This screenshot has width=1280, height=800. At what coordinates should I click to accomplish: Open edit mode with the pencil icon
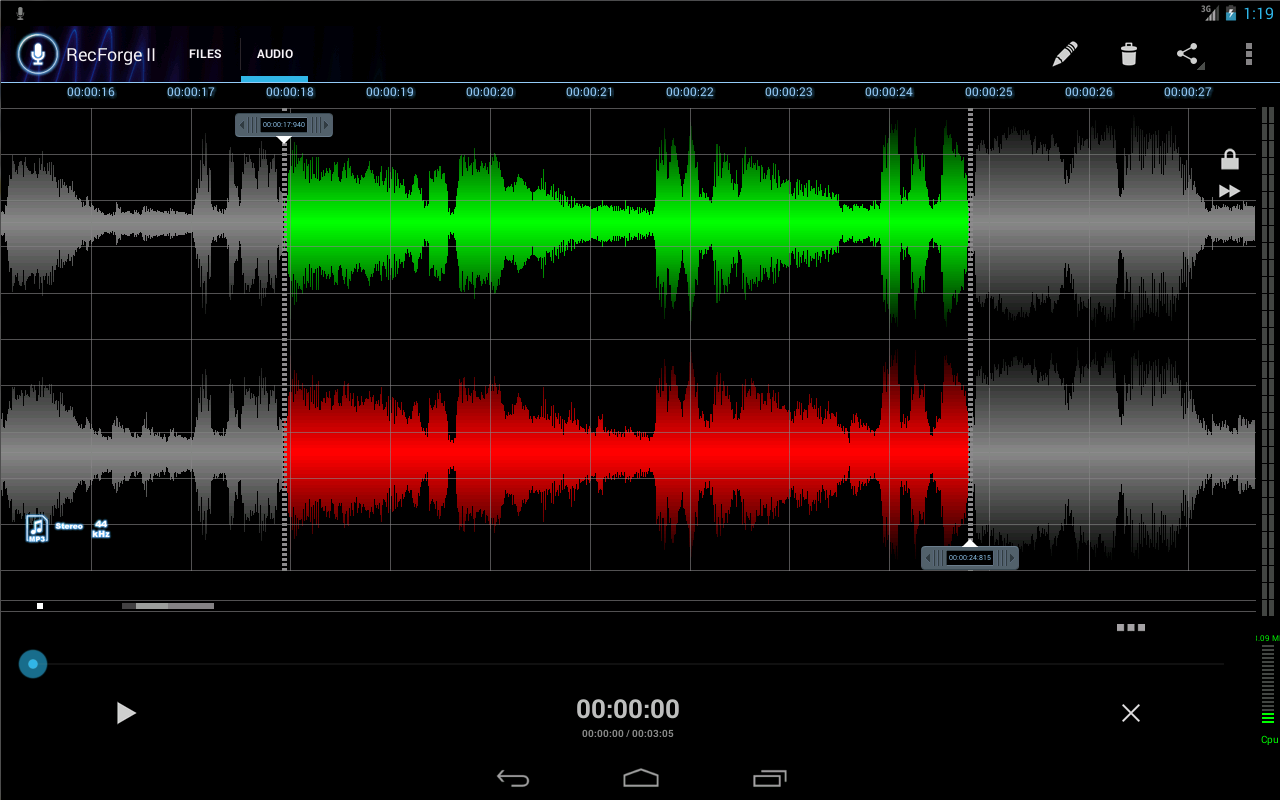[x=1065, y=54]
